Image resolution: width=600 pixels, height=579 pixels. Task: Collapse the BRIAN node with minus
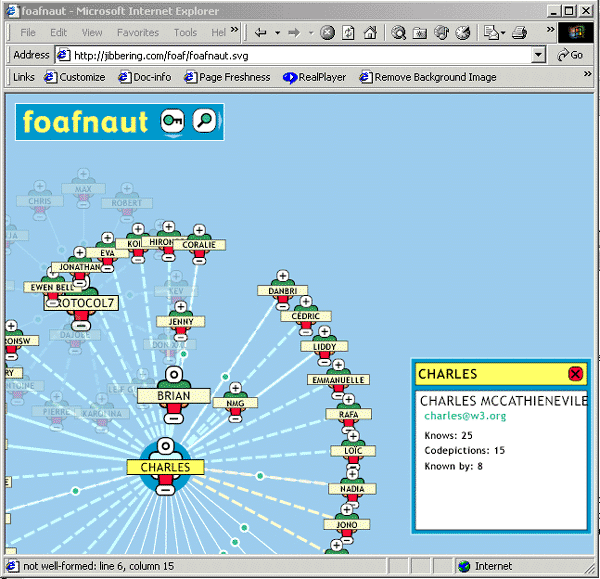point(173,416)
